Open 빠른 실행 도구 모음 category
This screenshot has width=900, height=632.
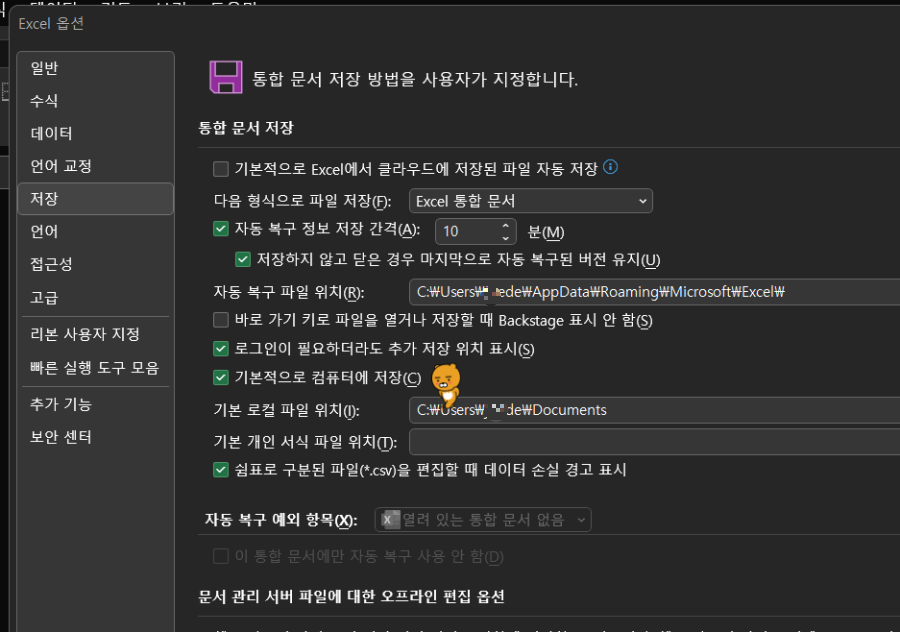[x=96, y=367]
